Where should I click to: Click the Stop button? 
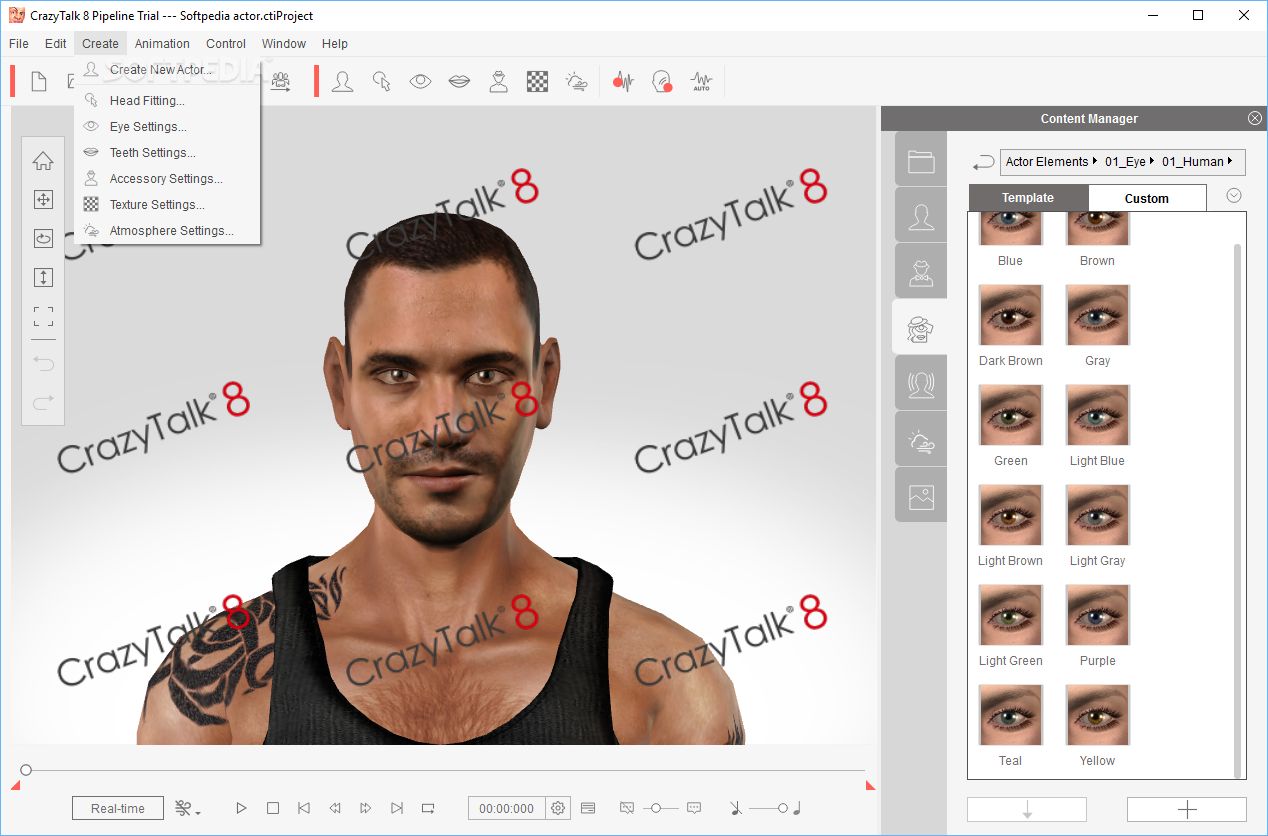[x=272, y=808]
